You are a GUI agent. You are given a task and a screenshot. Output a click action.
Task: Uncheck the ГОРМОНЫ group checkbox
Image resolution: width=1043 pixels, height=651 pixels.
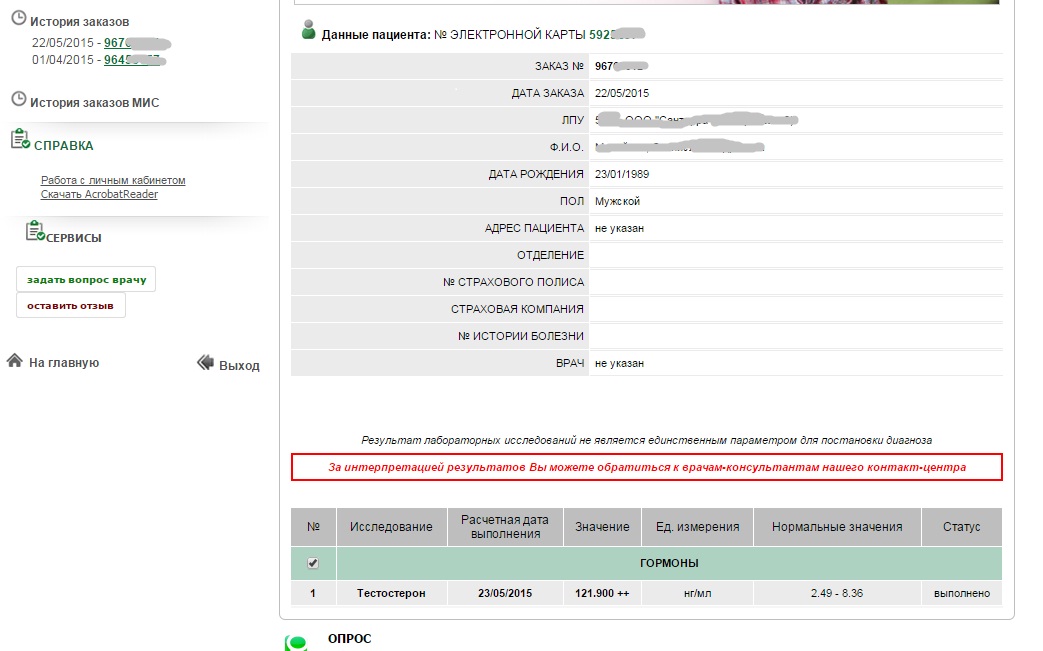[313, 563]
